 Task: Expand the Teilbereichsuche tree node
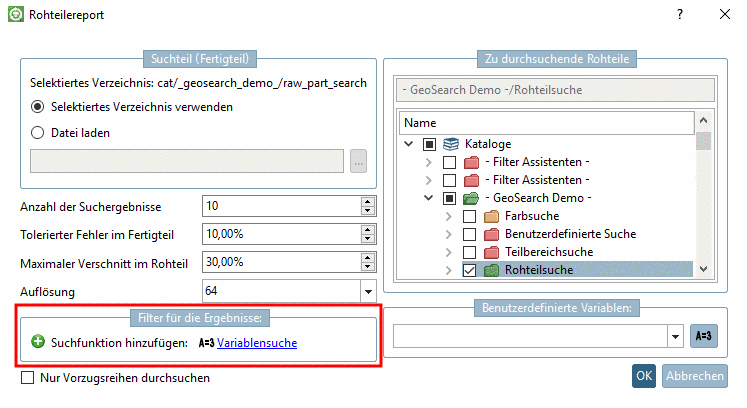pos(449,252)
